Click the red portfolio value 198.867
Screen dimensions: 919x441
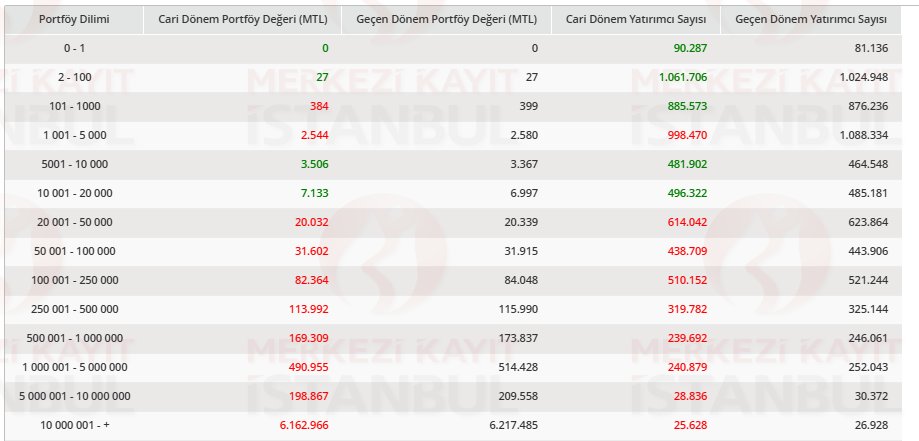point(309,396)
